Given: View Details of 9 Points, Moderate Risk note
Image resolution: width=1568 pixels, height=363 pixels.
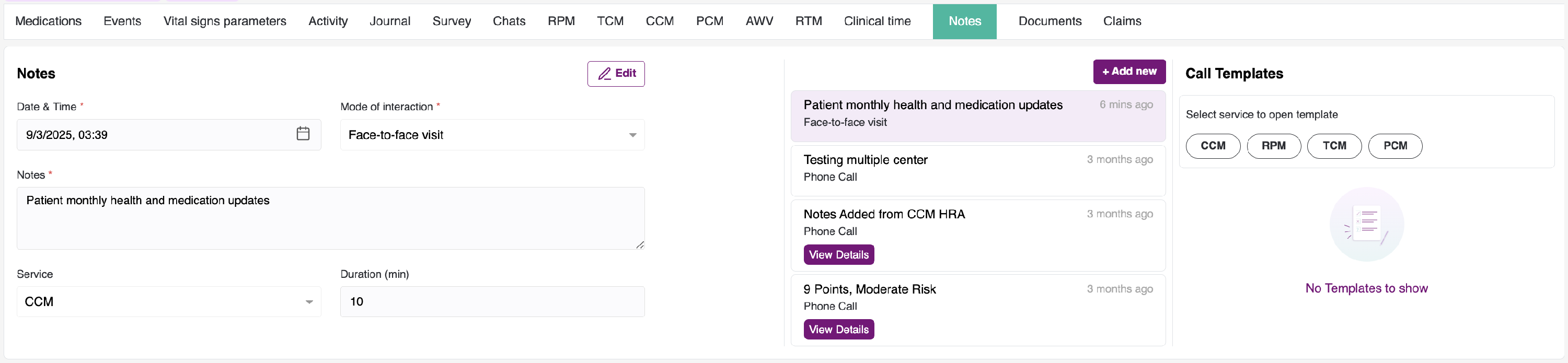Looking at the screenshot, I should pyautogui.click(x=838, y=330).
